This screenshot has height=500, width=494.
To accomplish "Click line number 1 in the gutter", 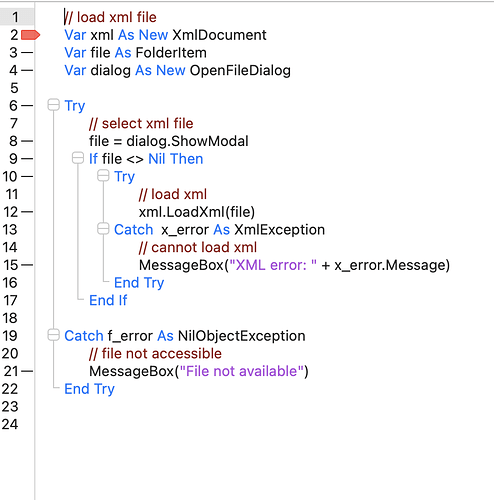I will coord(15,17).
